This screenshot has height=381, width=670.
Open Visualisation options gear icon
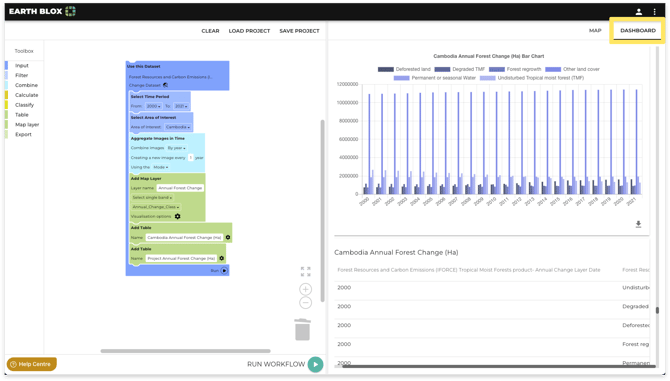177,217
